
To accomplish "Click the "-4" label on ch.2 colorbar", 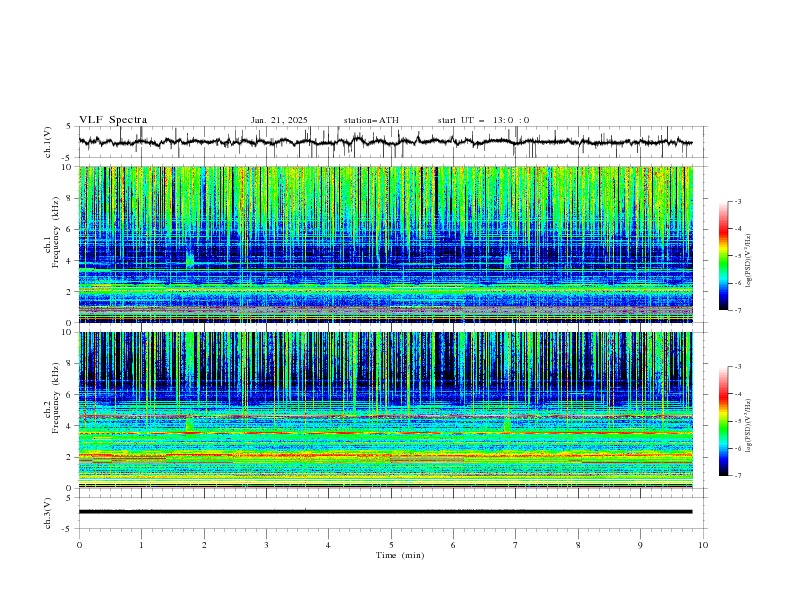I will tap(738, 394).
